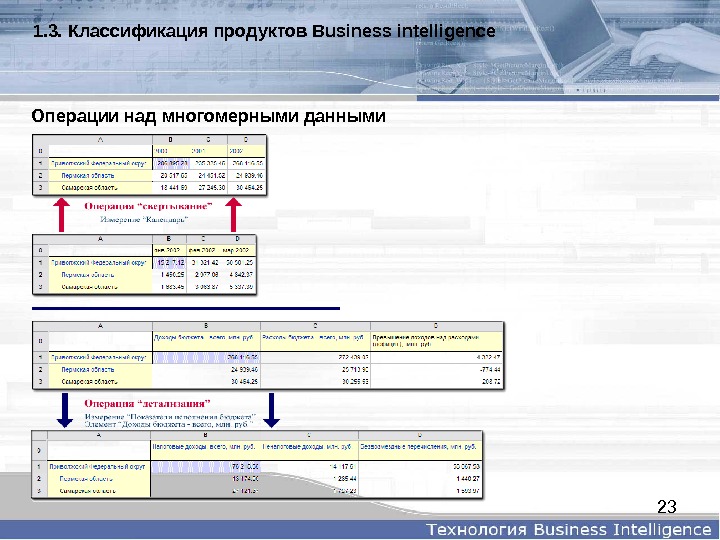
Task: Click the "Неналоговые доходы, млн. руб." heading
Action: [x=307, y=446]
